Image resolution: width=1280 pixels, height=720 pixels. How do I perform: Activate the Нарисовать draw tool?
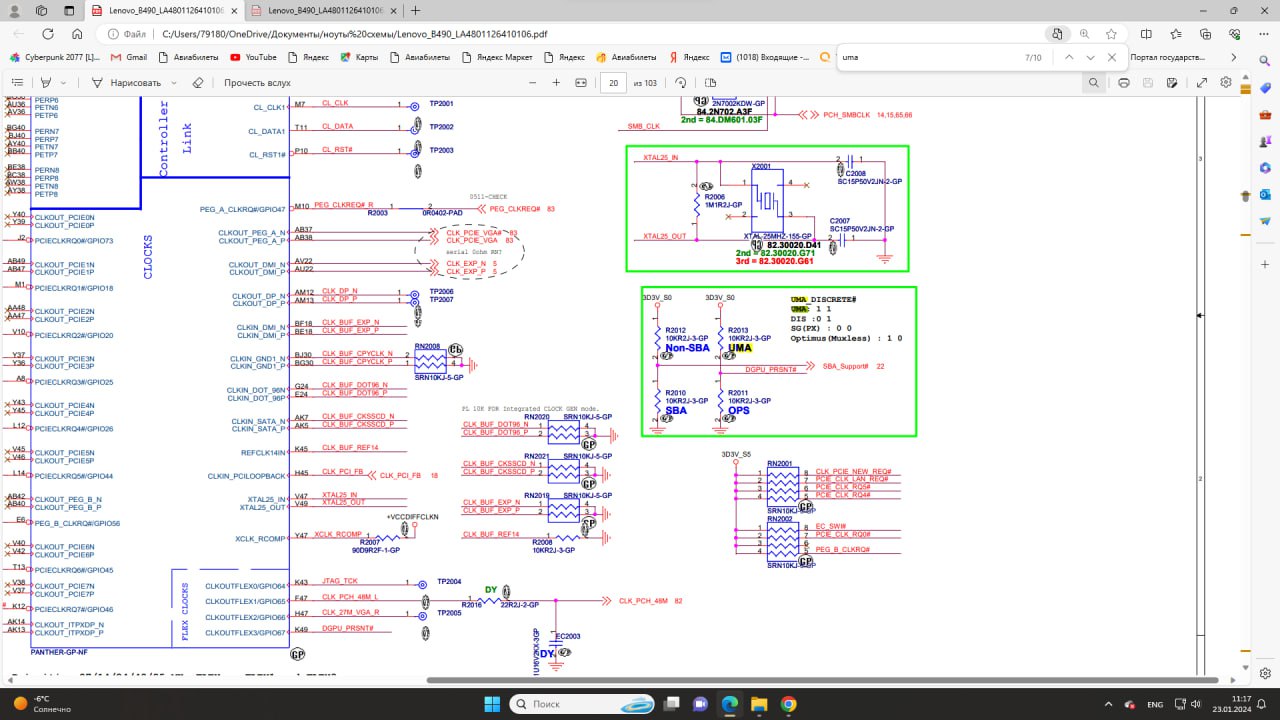coord(126,83)
